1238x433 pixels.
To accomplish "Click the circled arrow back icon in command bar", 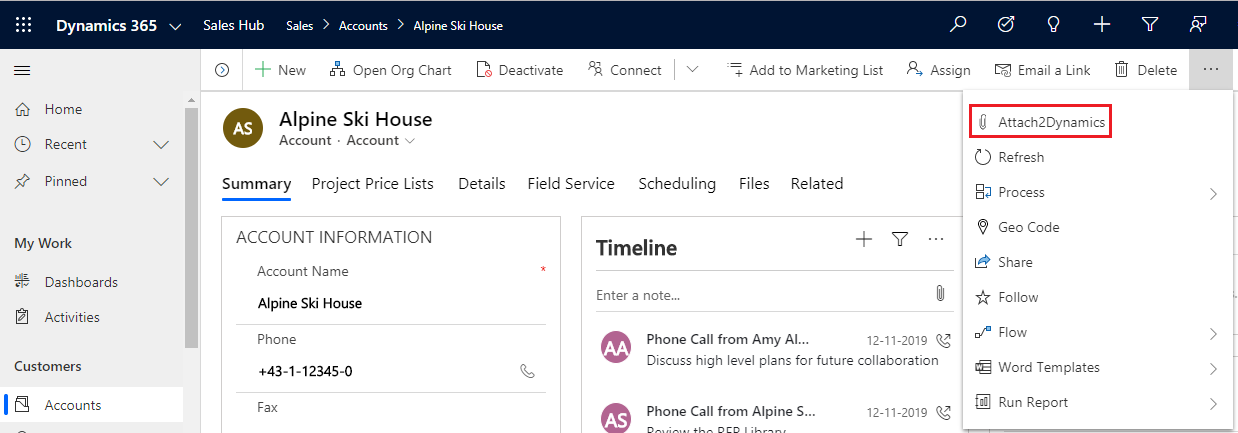I will point(222,70).
